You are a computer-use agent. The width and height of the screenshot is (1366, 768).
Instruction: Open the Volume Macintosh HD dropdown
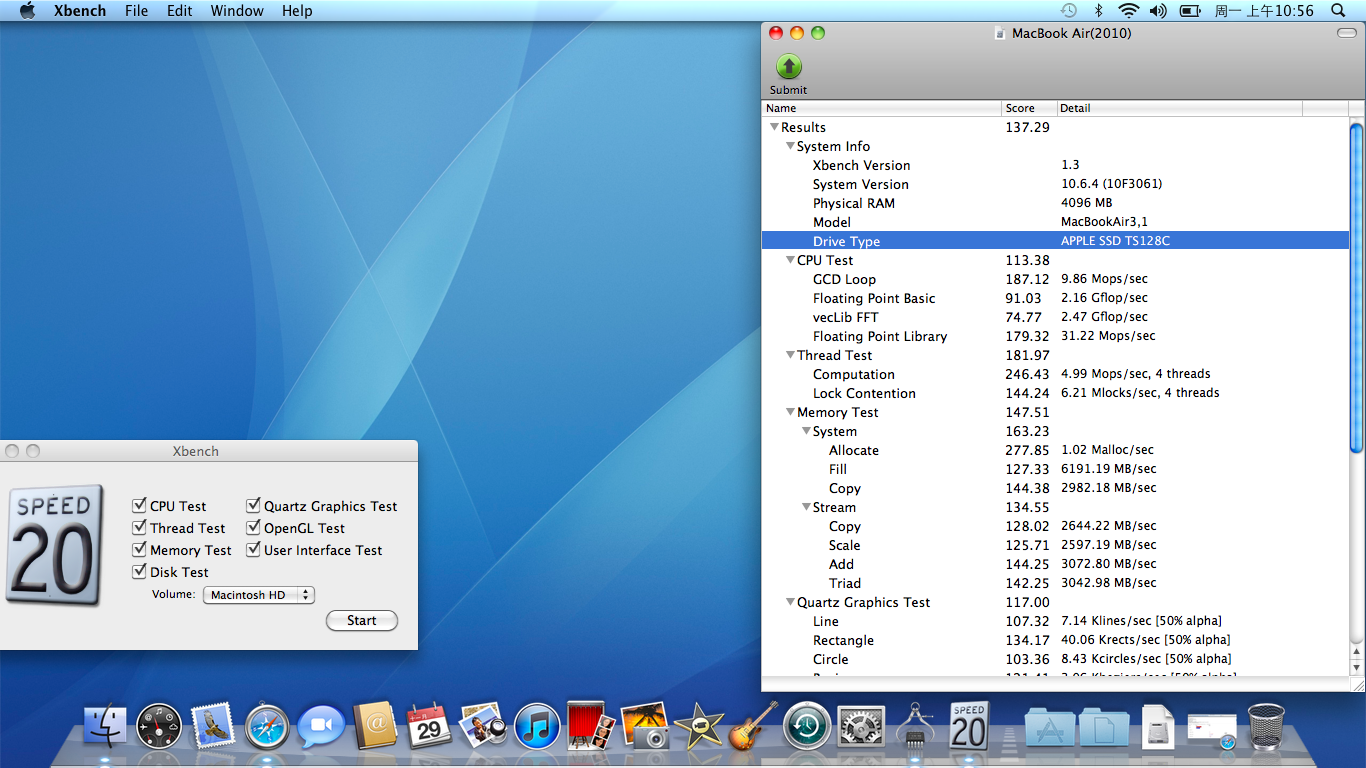pos(259,595)
